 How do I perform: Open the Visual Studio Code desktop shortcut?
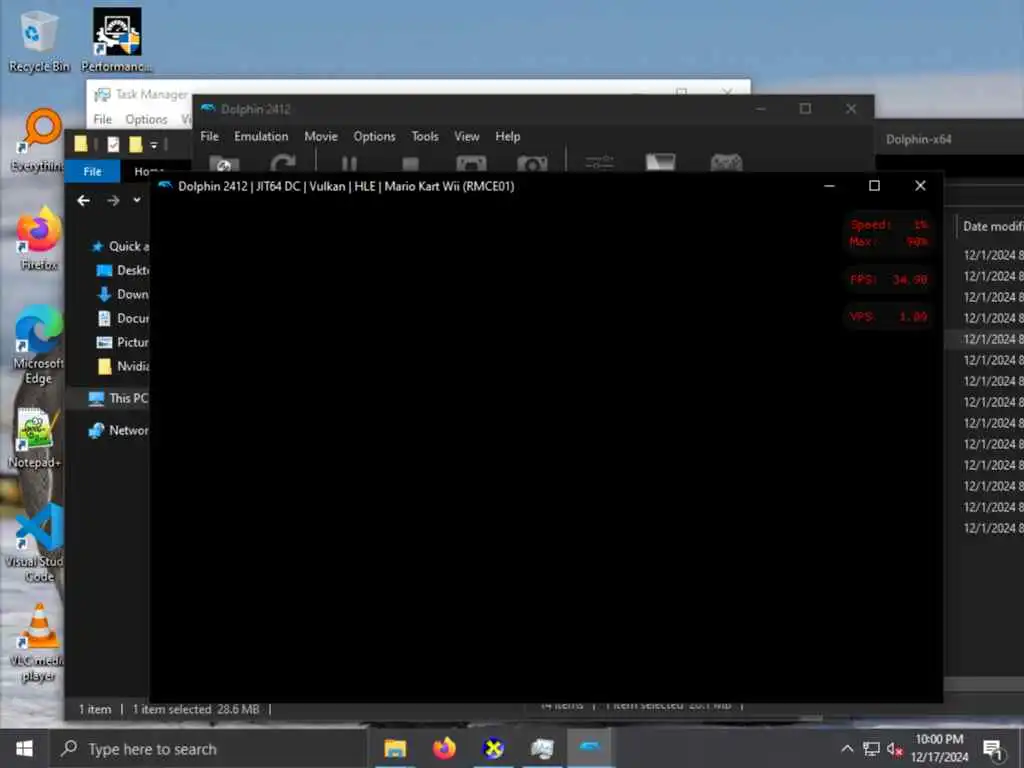(x=36, y=543)
